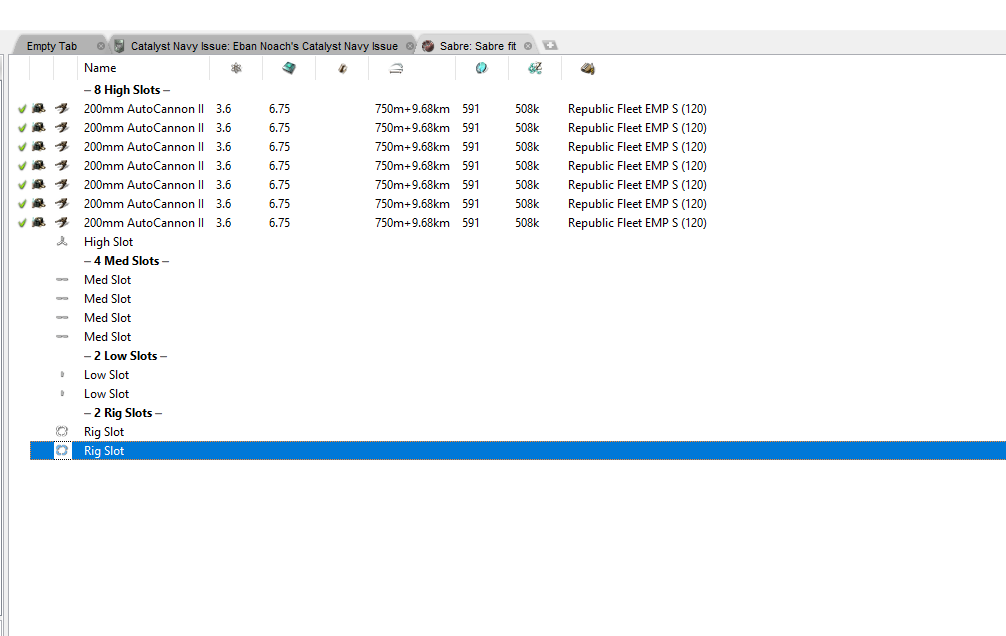Toggle state checkmark of third 200mm AutoCannon II
Viewport: 1006px width, 636px height.
22,147
